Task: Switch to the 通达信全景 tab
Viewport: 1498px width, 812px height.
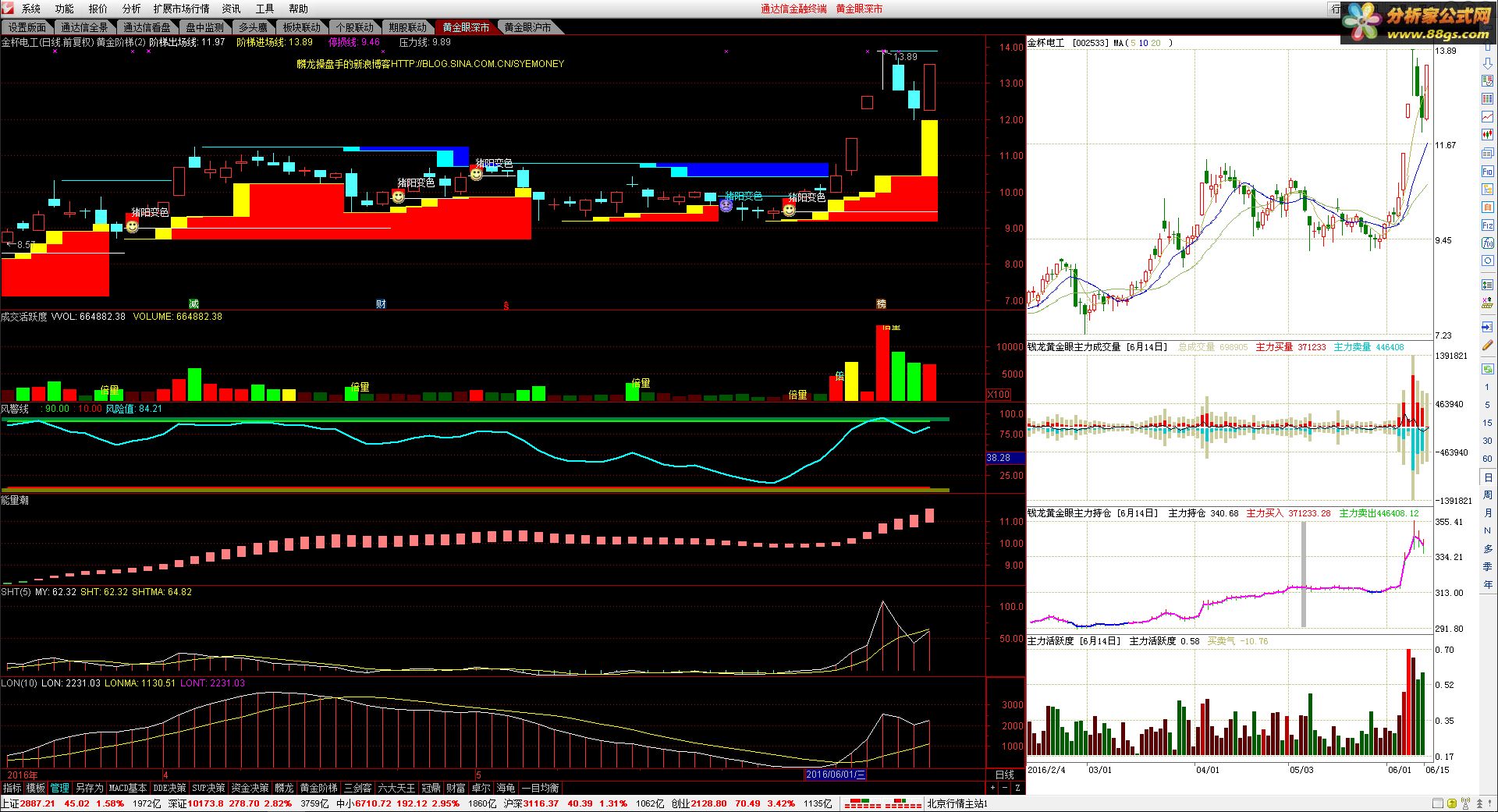Action: coord(84,27)
